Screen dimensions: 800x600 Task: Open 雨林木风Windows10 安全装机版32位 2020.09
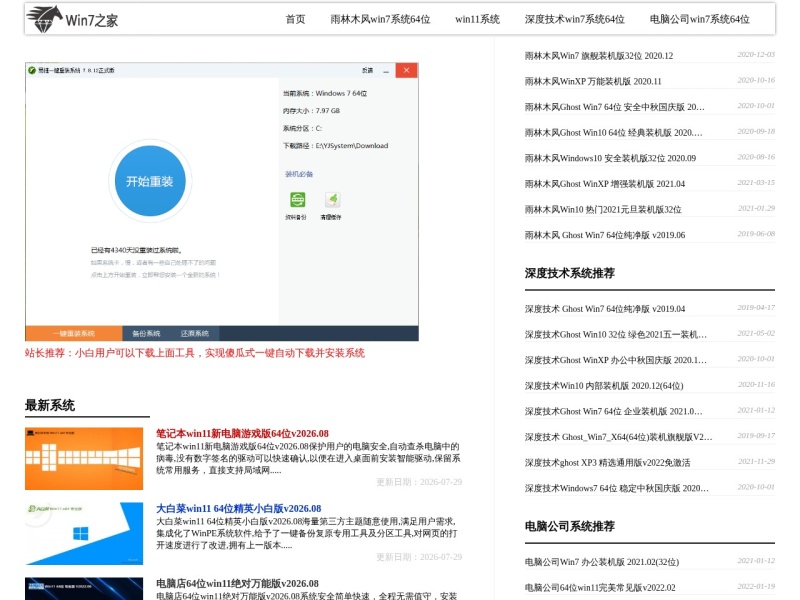tap(610, 158)
